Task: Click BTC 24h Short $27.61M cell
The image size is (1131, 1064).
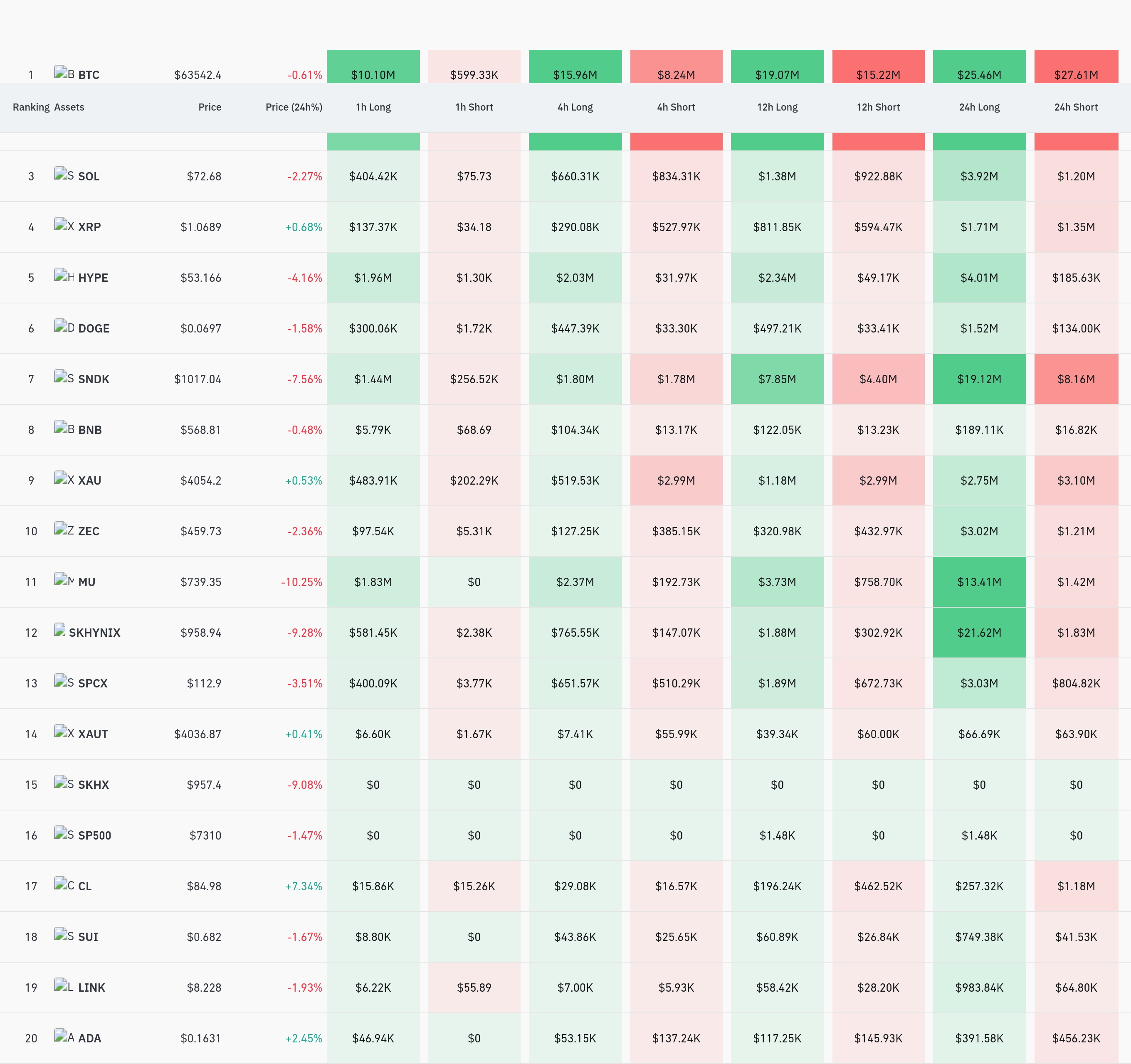Action: pyautogui.click(x=1076, y=66)
